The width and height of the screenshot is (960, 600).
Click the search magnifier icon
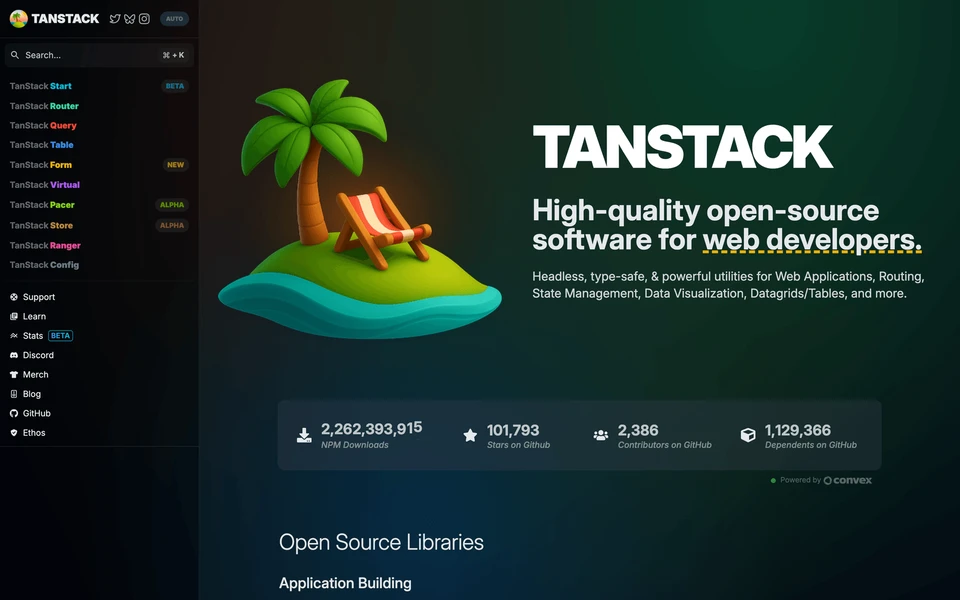tap(15, 55)
